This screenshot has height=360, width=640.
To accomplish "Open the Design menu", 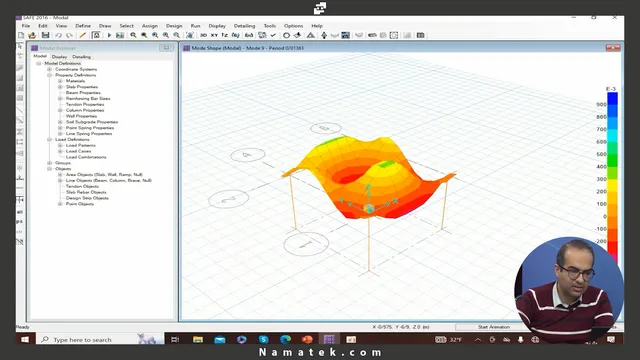I will click(174, 26).
